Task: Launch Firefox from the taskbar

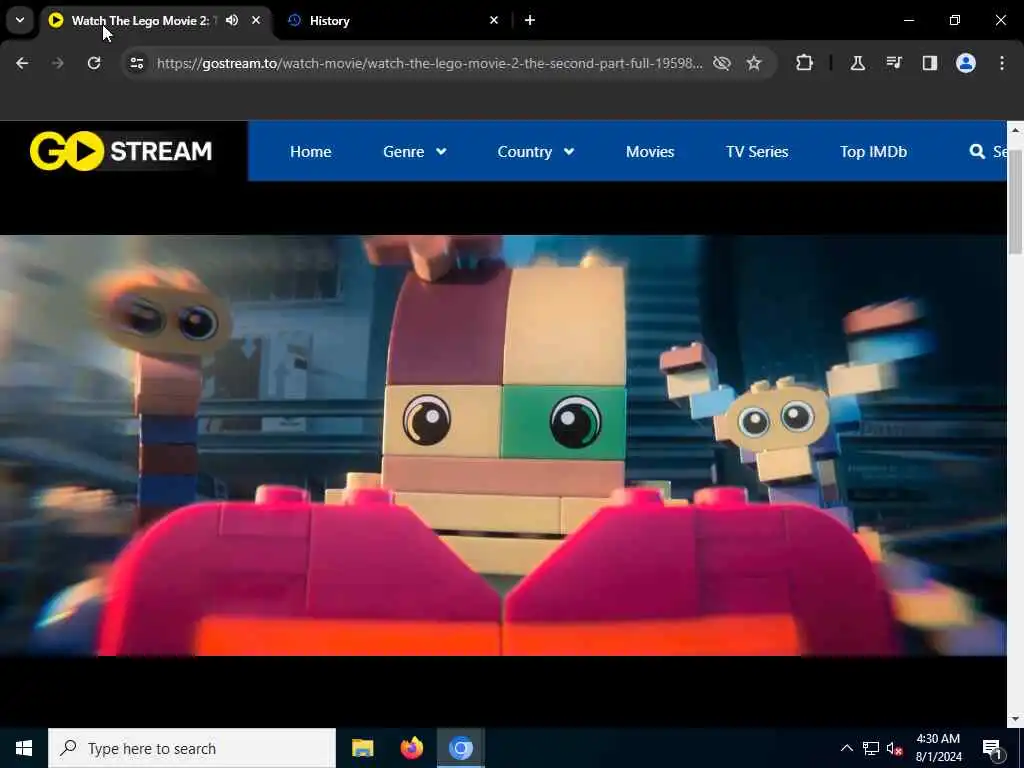Action: click(x=411, y=748)
